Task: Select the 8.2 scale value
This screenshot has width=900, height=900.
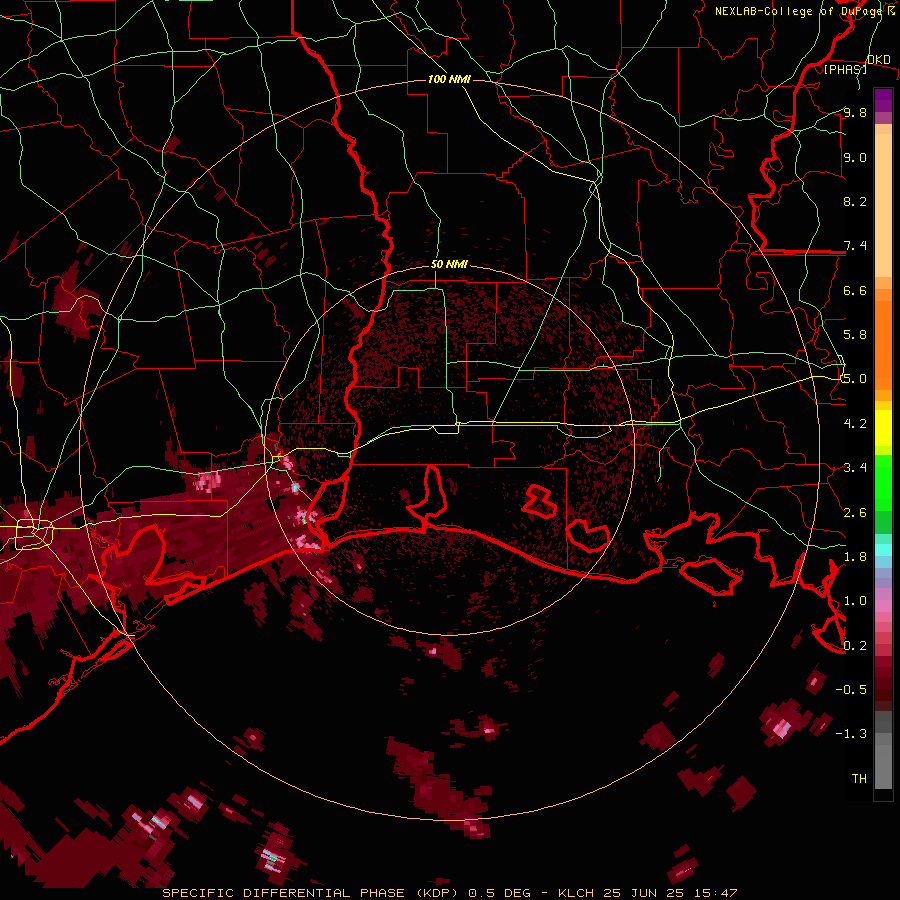Action: tap(855, 201)
